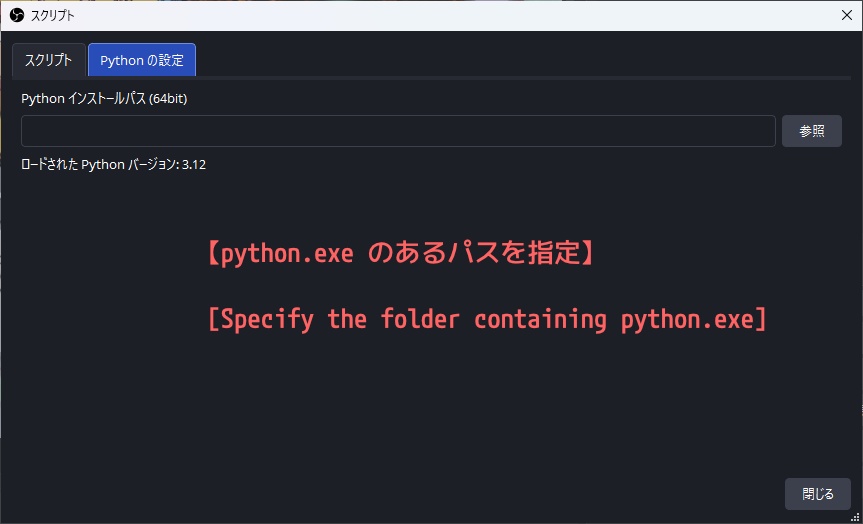The height and width of the screenshot is (524, 863).
Task: Click the OBS logo in title bar
Action: pyautogui.click(x=16, y=15)
